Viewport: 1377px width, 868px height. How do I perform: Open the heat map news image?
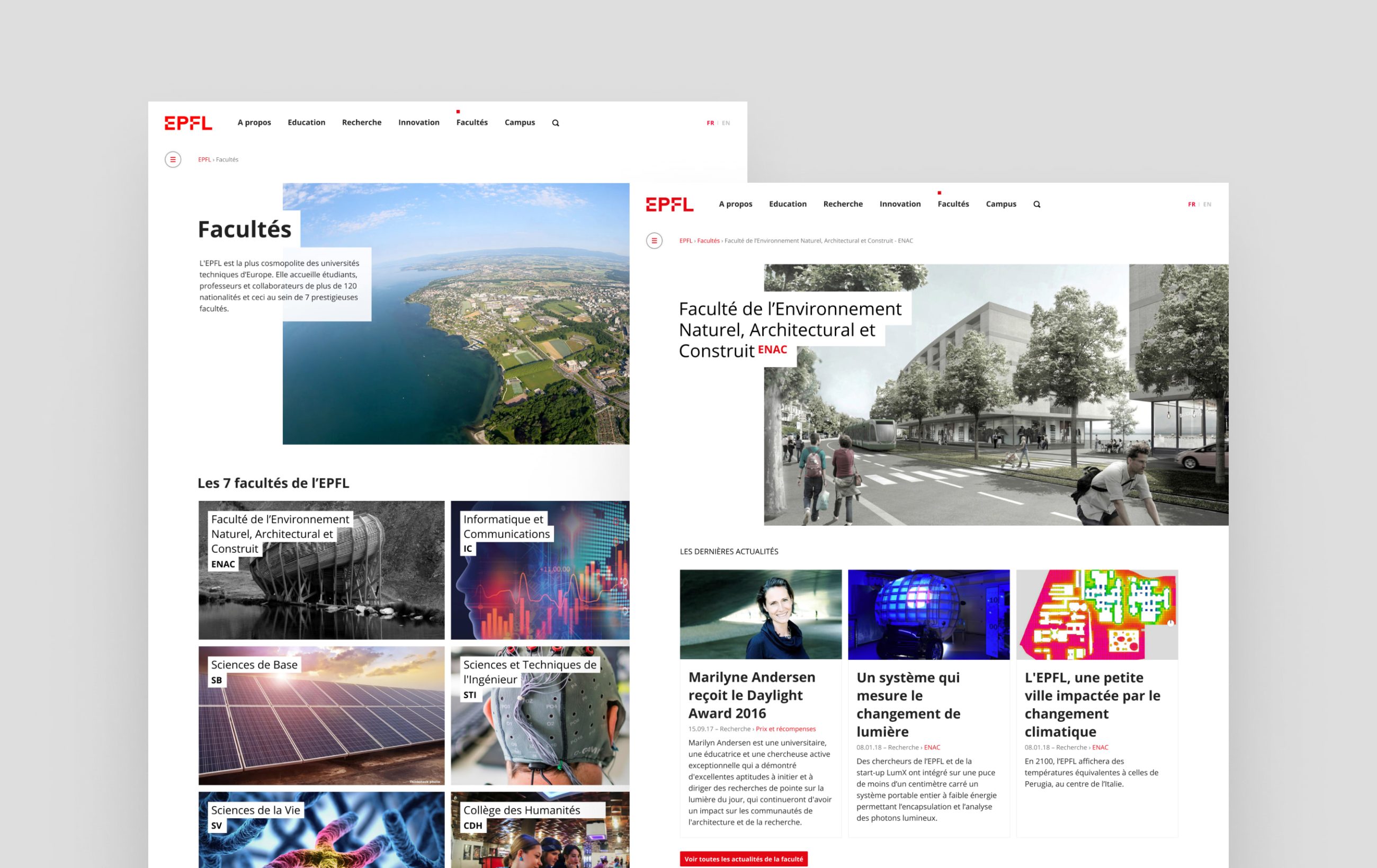[x=1097, y=614]
